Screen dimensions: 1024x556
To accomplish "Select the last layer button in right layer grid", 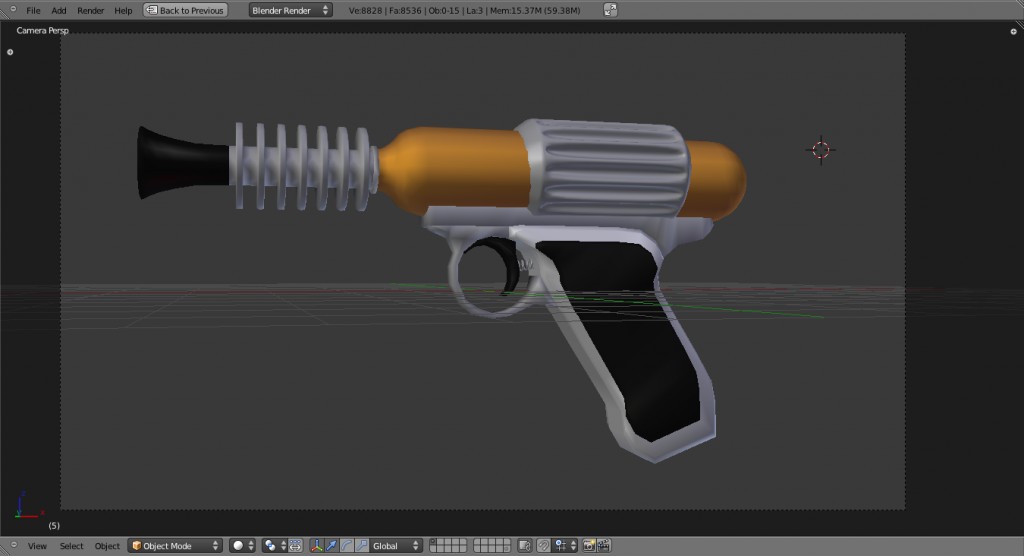I will 506,549.
